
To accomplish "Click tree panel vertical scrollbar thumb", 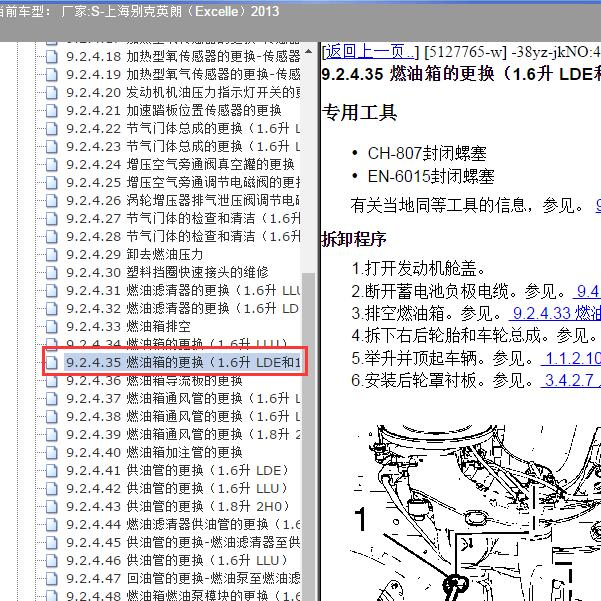I will [308, 437].
